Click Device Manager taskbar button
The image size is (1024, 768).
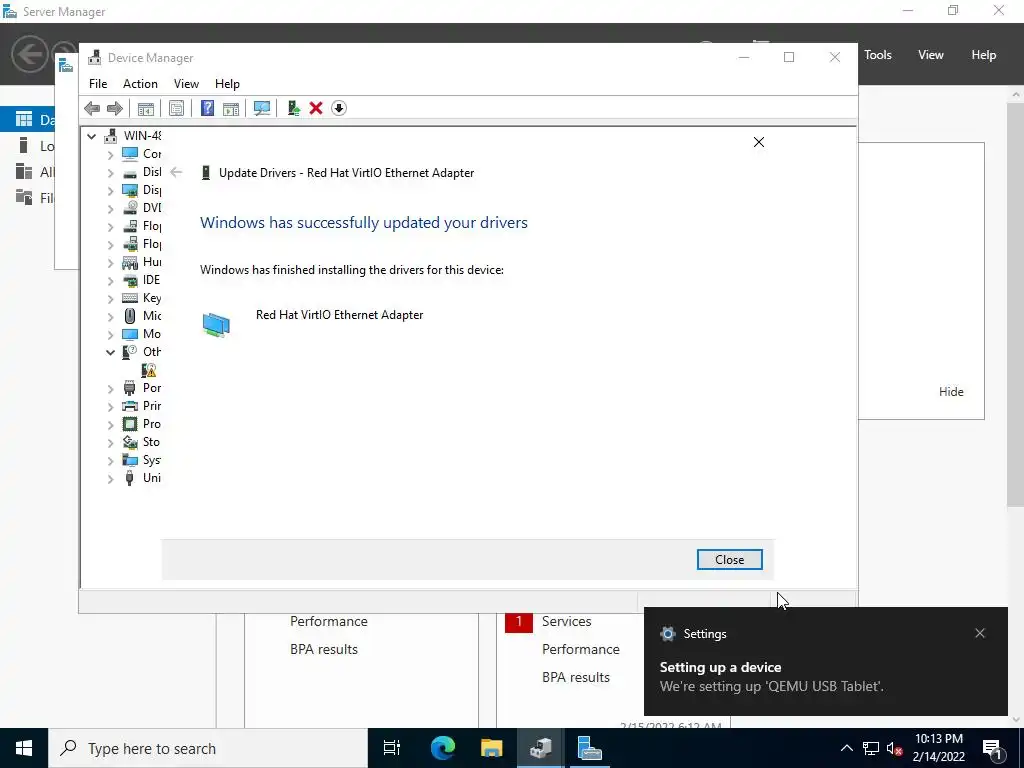click(540, 748)
